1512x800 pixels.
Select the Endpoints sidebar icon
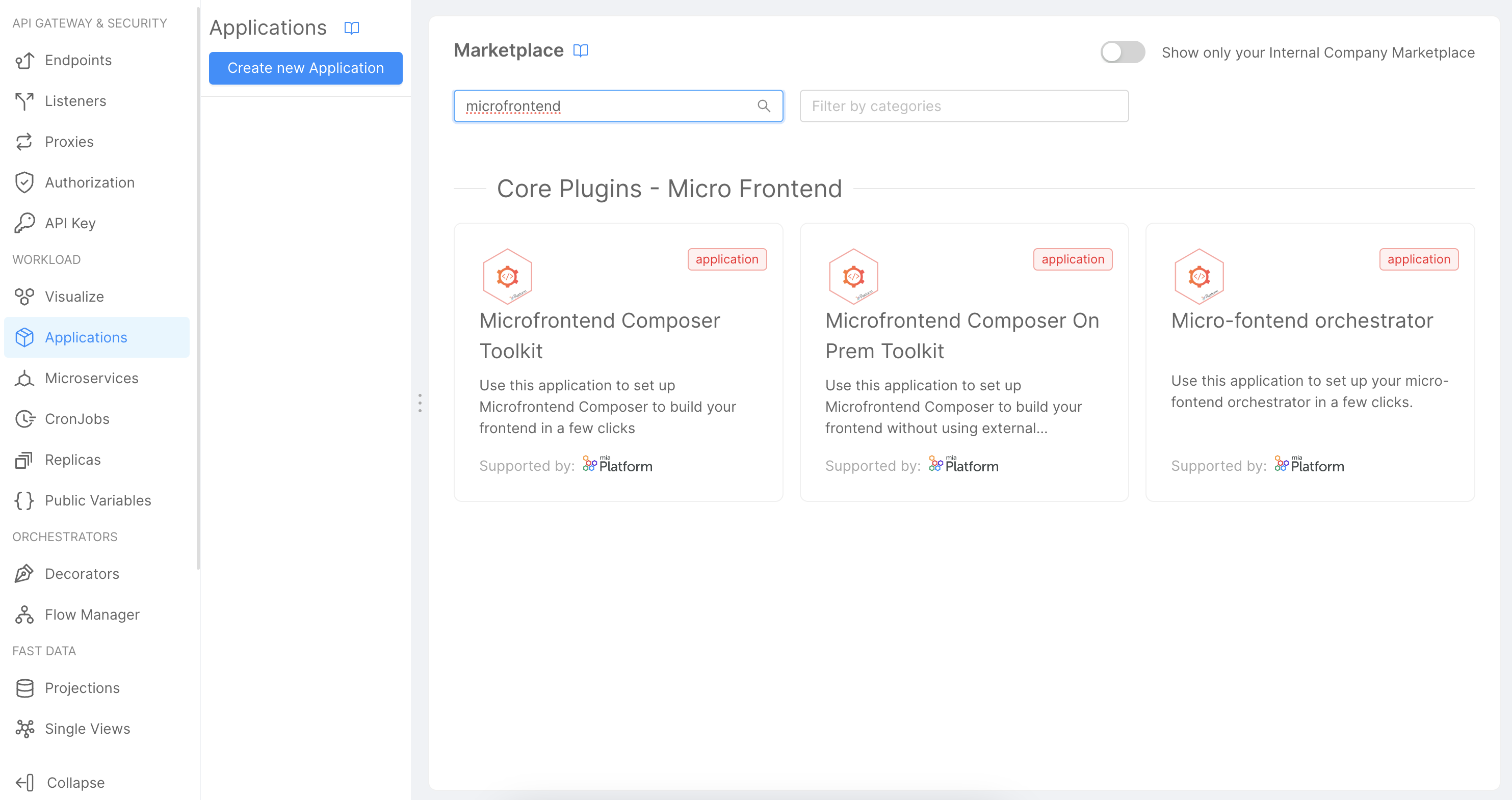click(x=23, y=60)
